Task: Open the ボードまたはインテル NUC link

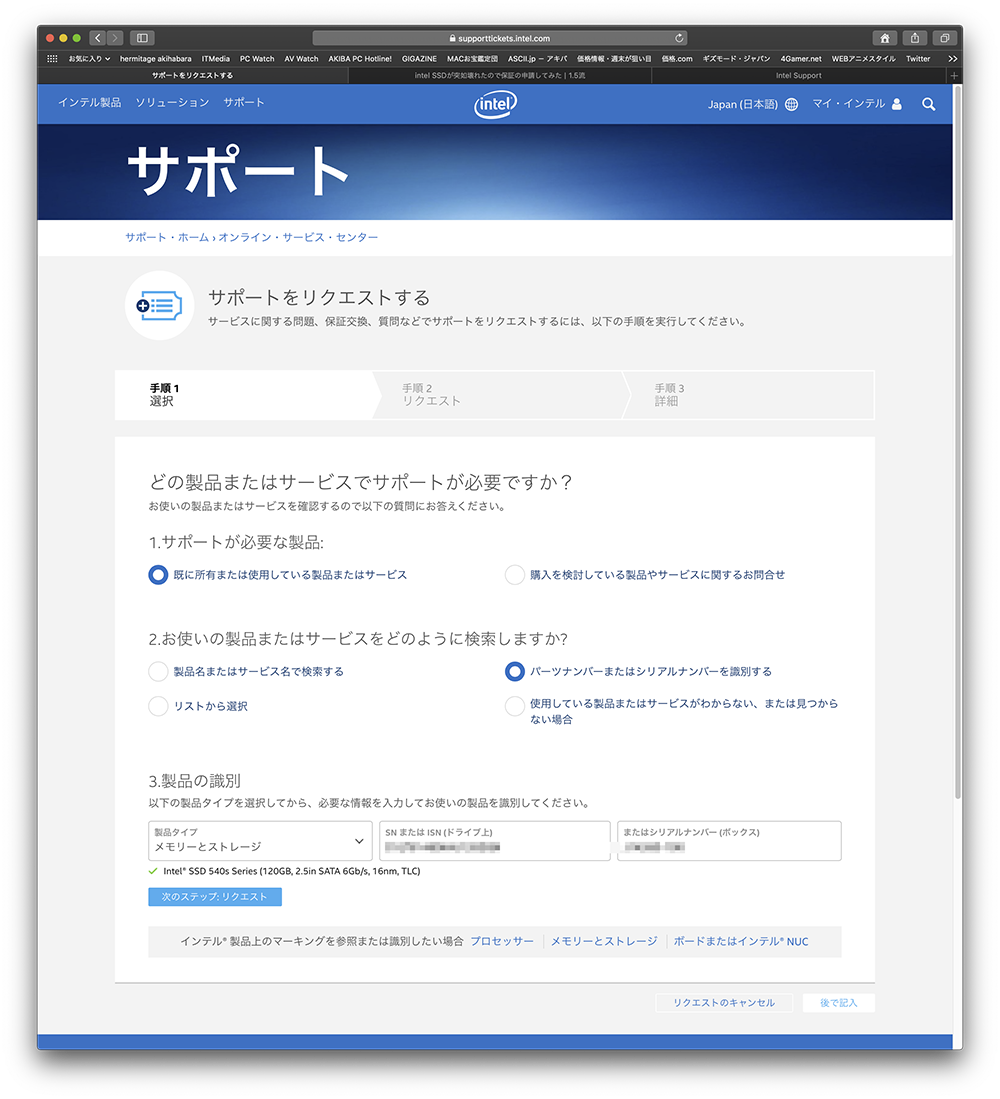Action: pyautogui.click(x=741, y=941)
